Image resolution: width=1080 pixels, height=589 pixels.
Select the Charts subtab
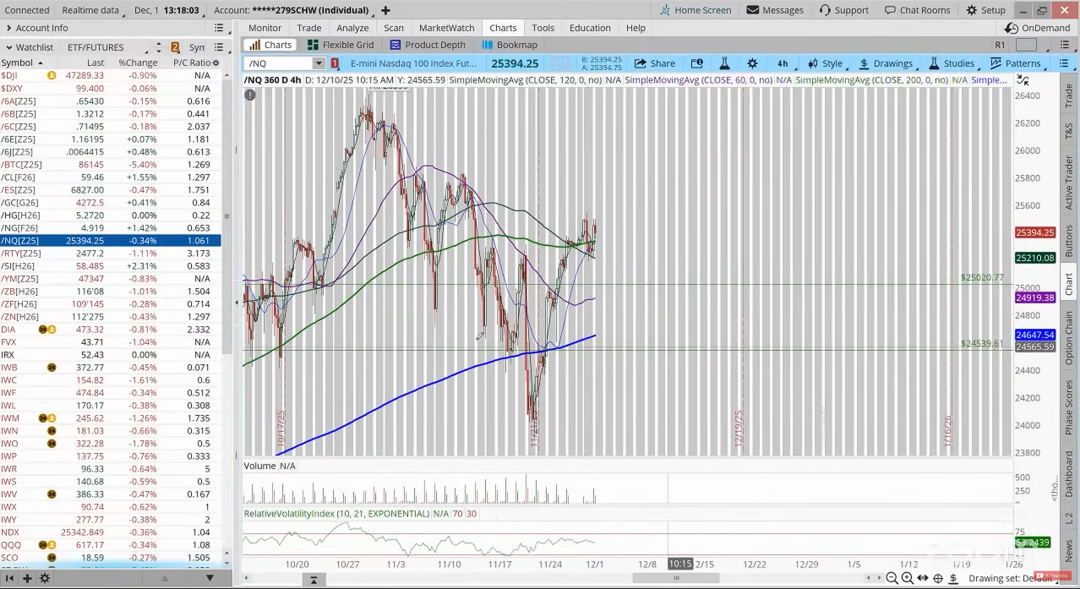(271, 45)
